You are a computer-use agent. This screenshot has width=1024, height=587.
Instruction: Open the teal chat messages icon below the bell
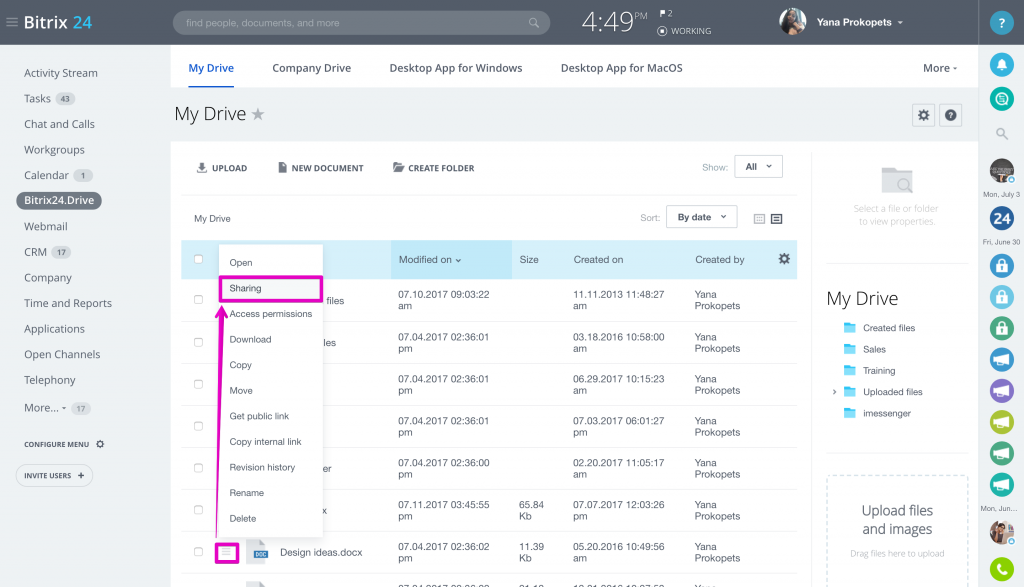[1001, 99]
